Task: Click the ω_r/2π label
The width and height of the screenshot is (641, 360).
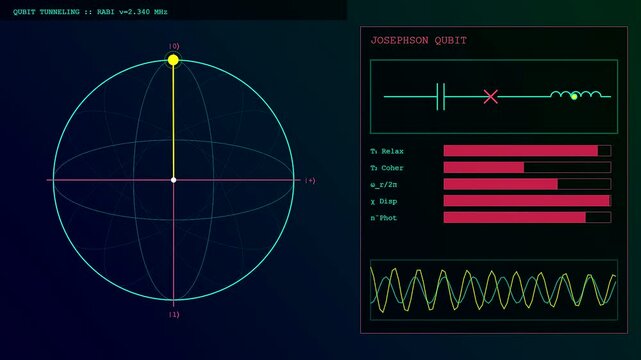Action: pos(383,185)
